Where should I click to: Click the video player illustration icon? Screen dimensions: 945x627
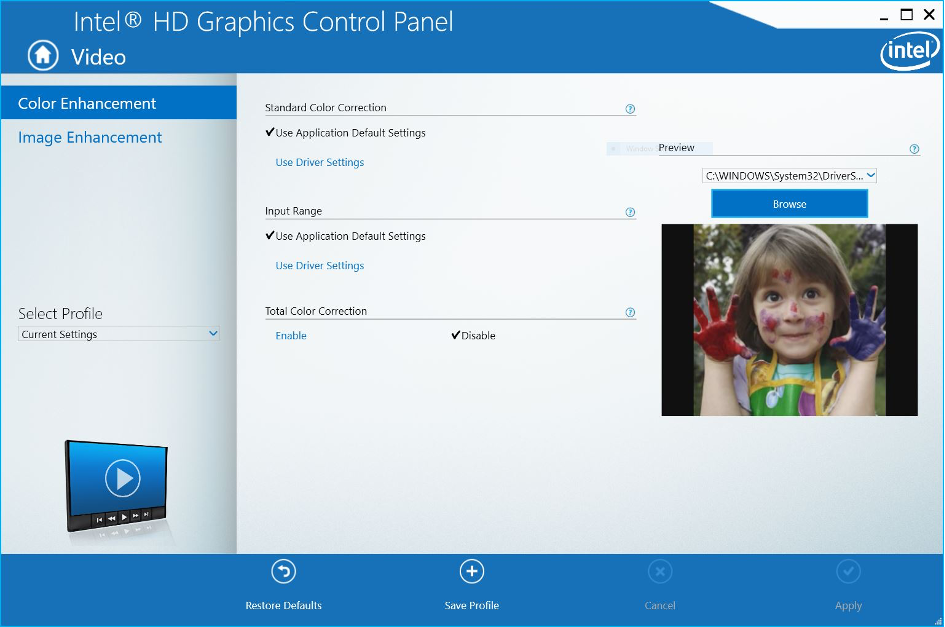pos(116,486)
